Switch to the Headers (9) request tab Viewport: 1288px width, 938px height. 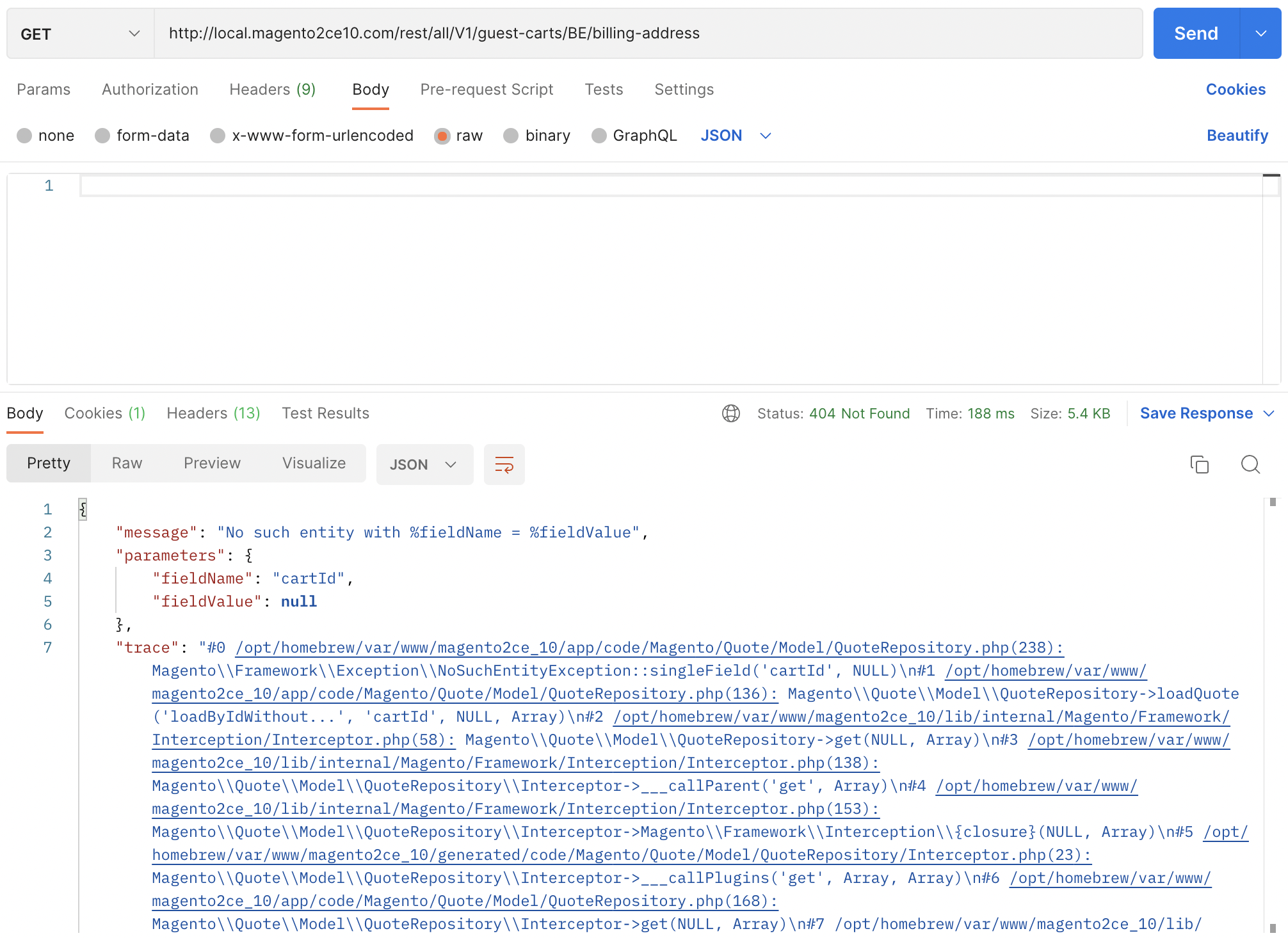tap(272, 90)
